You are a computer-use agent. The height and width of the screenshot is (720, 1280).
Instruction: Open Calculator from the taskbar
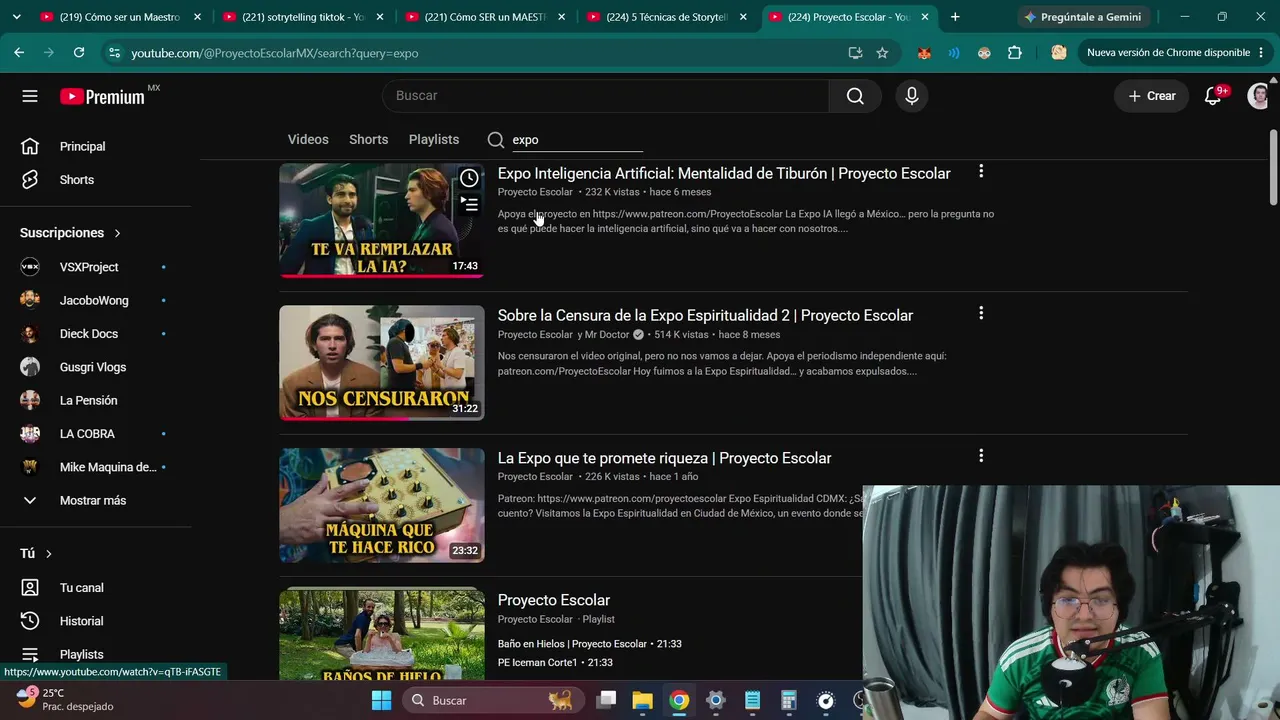[789, 700]
